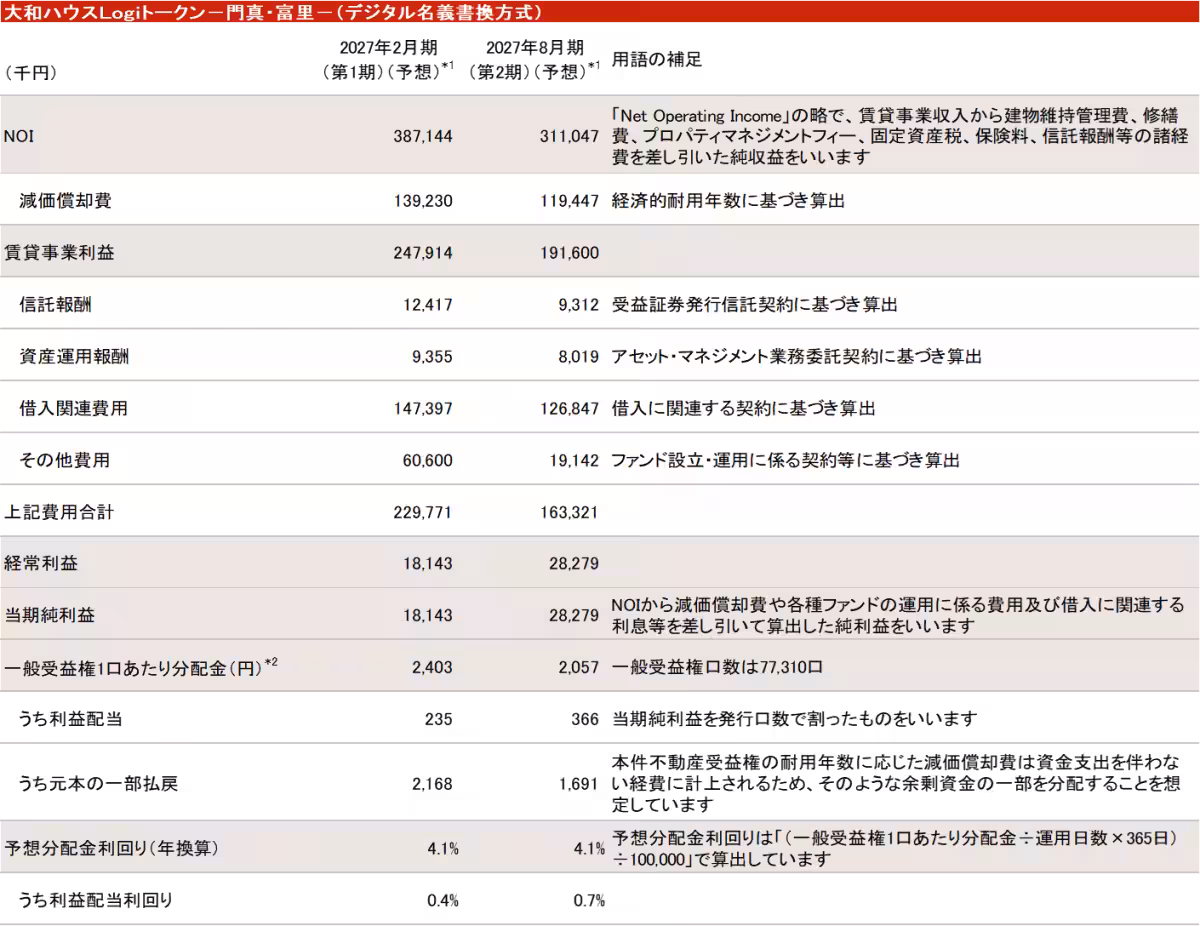Image resolution: width=1200 pixels, height=926 pixels.
Task: Click second-period yield 4.1%
Action: pyautogui.click(x=589, y=849)
